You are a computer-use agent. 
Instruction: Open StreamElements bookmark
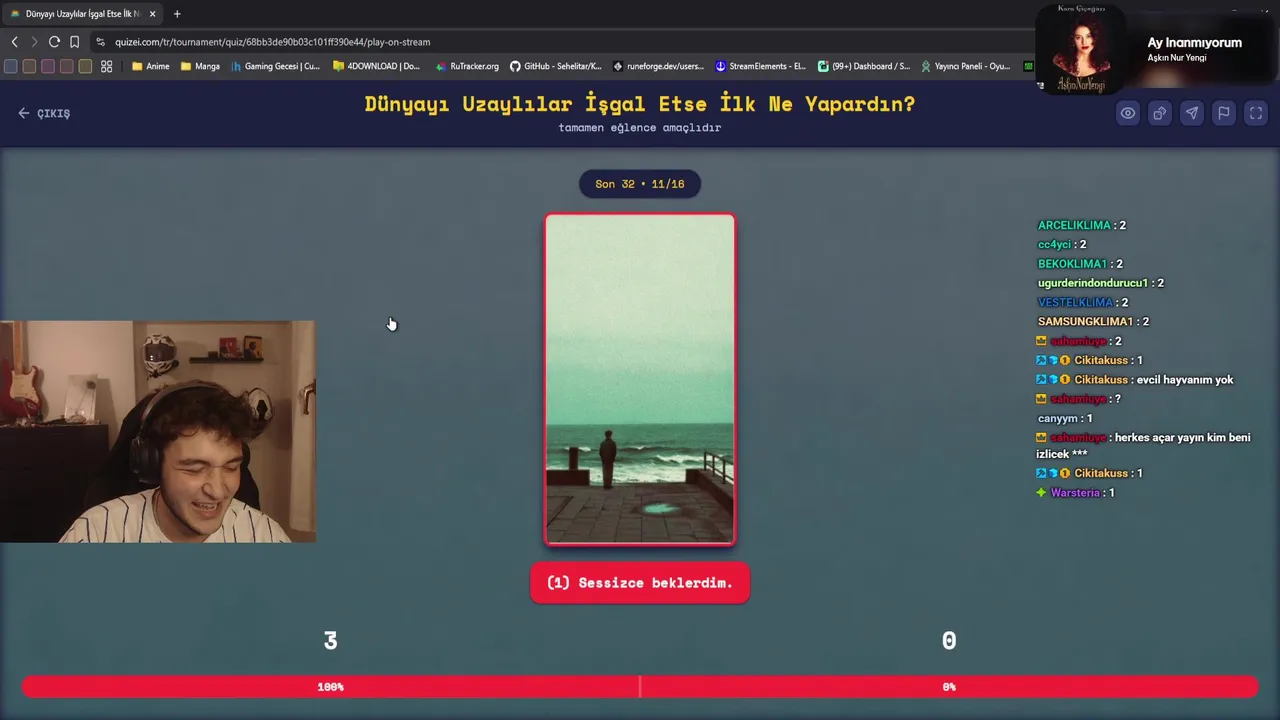[x=760, y=66]
